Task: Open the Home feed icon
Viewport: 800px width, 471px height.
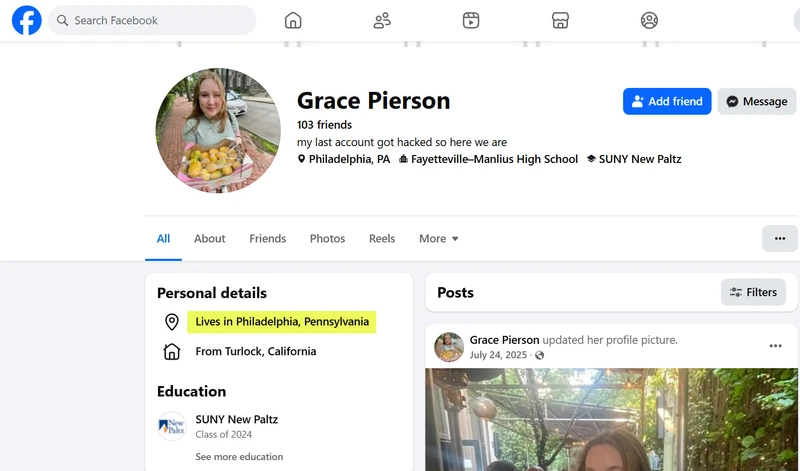Action: [293, 20]
